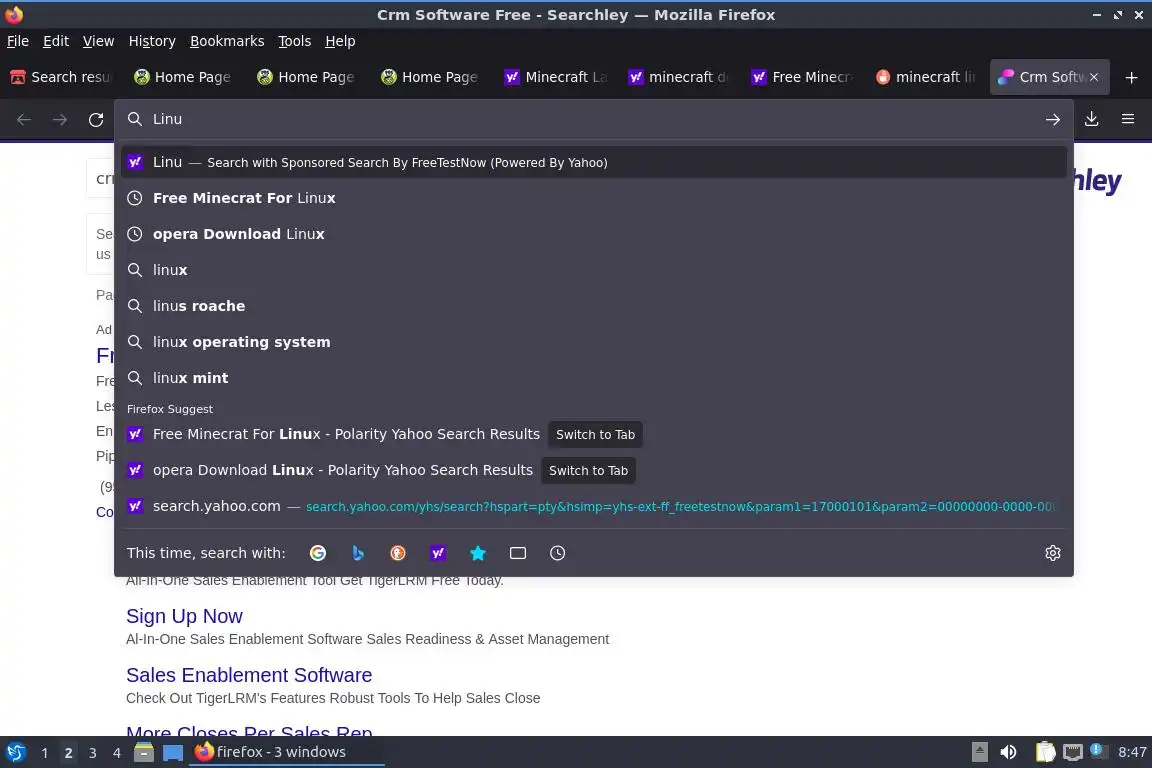Open the Edit menu
Image resolution: width=1152 pixels, height=768 pixels.
(x=56, y=41)
